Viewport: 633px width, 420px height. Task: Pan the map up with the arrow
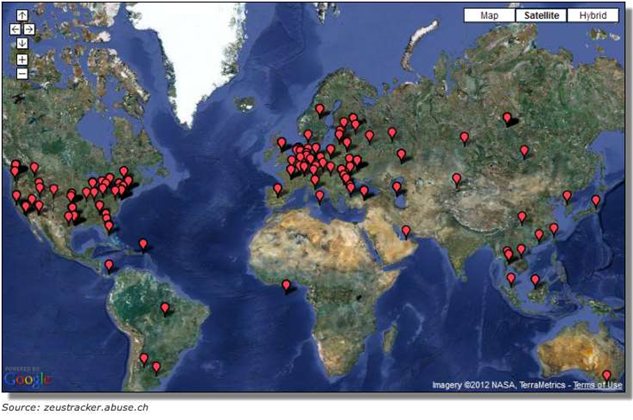(x=22, y=16)
